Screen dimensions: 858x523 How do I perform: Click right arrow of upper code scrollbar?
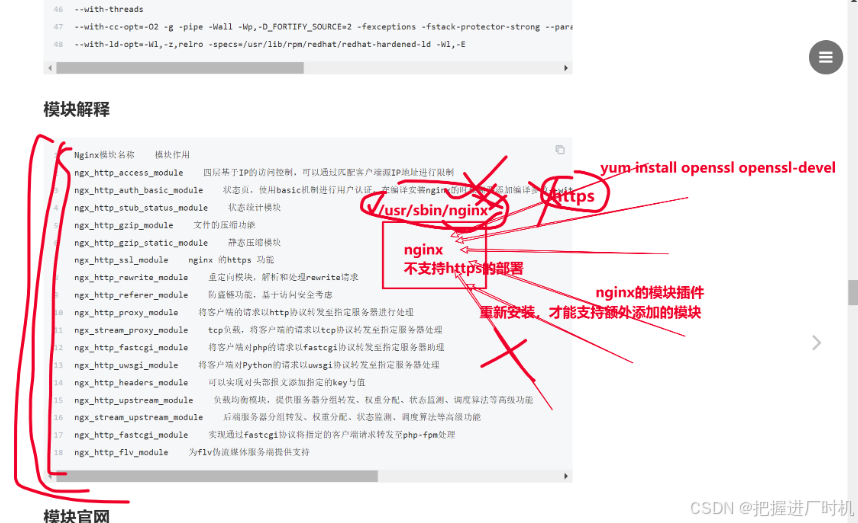pyautogui.click(x=566, y=68)
